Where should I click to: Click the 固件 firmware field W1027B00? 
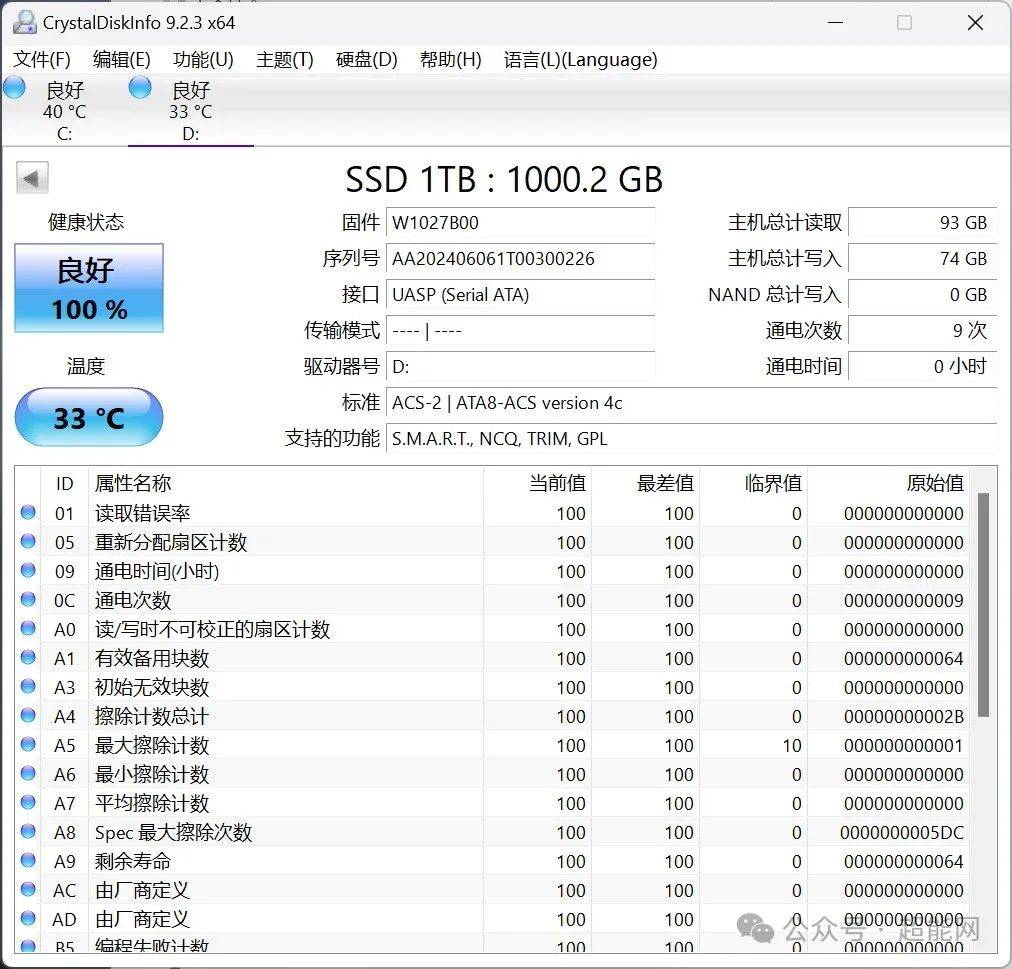pyautogui.click(x=520, y=223)
